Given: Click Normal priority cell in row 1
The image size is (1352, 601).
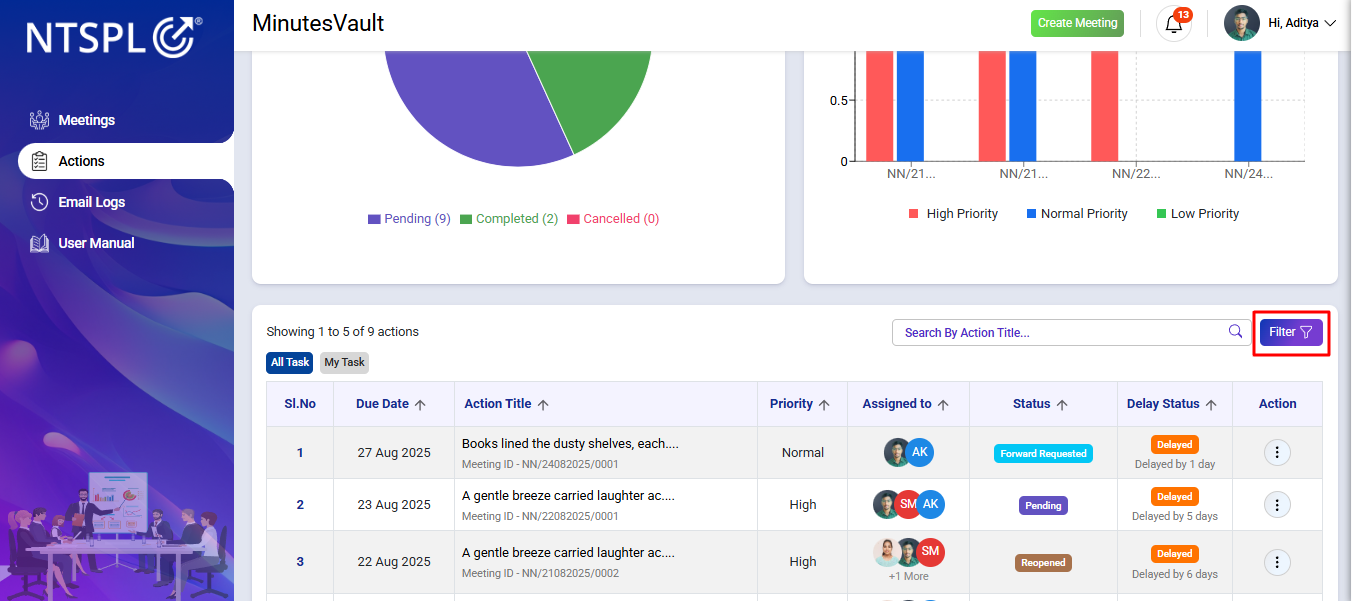Looking at the screenshot, I should point(803,453).
